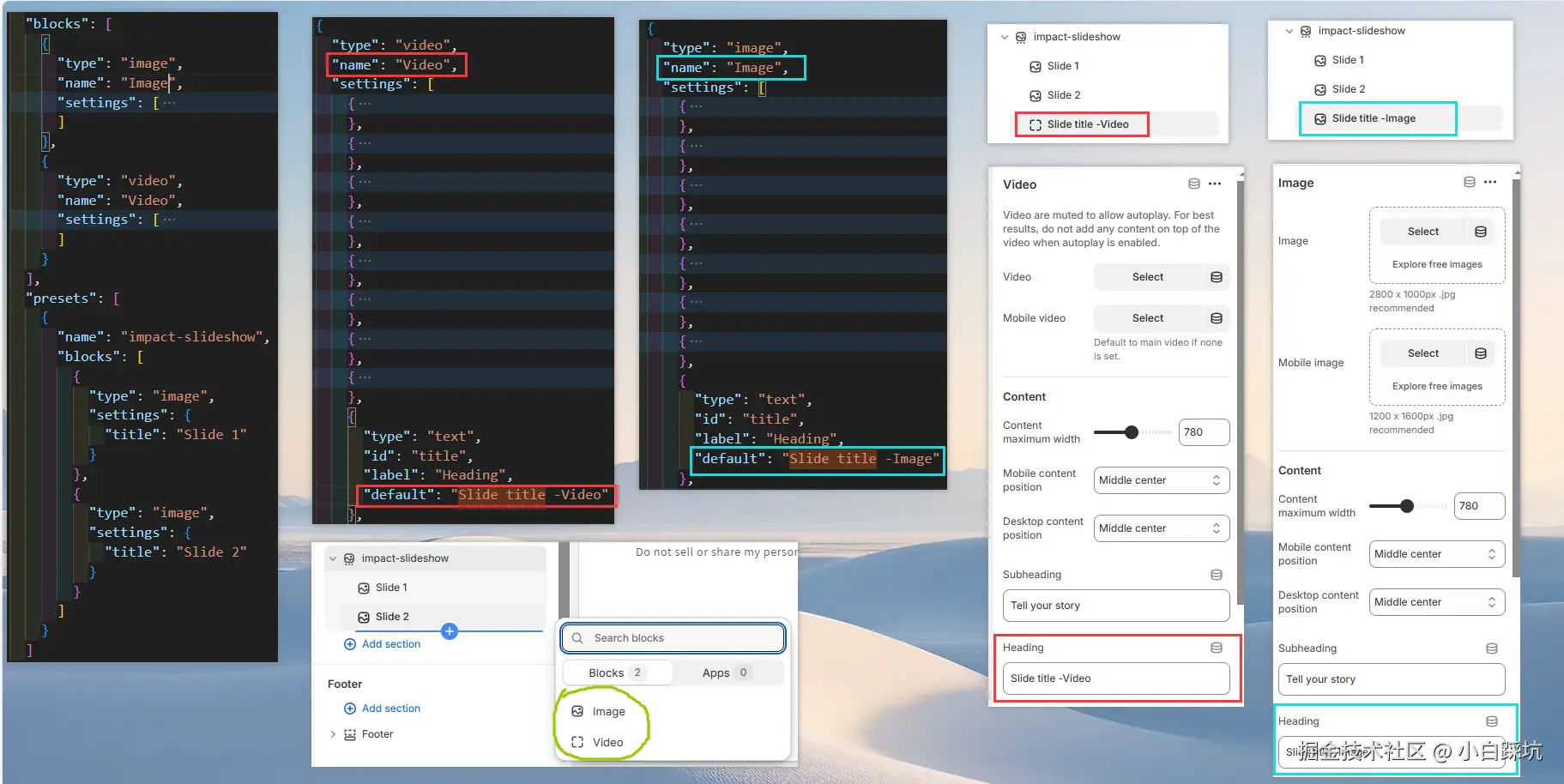This screenshot has width=1564, height=784.
Task: Expand the Footer section chevron
Action: point(333,734)
